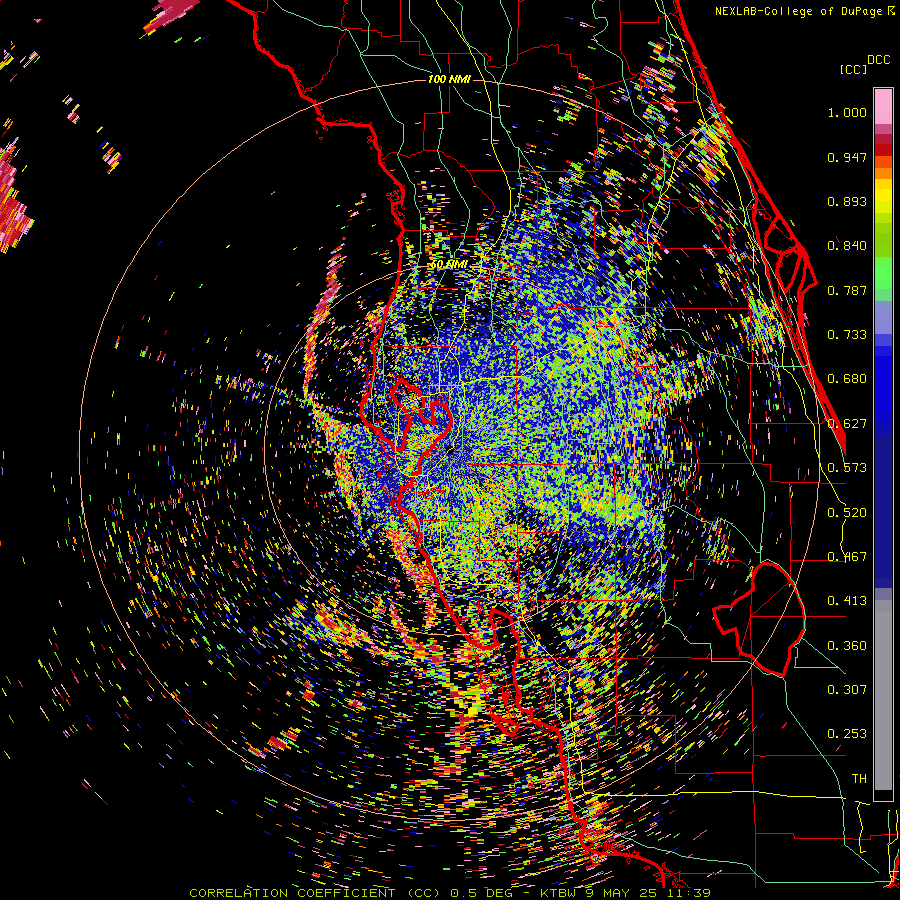Click the 0.840 legend value
The image size is (900, 900).
coord(847,246)
